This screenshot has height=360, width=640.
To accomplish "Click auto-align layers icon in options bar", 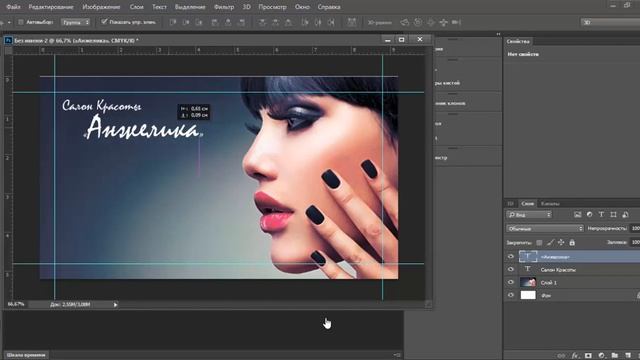I will [x=351, y=22].
